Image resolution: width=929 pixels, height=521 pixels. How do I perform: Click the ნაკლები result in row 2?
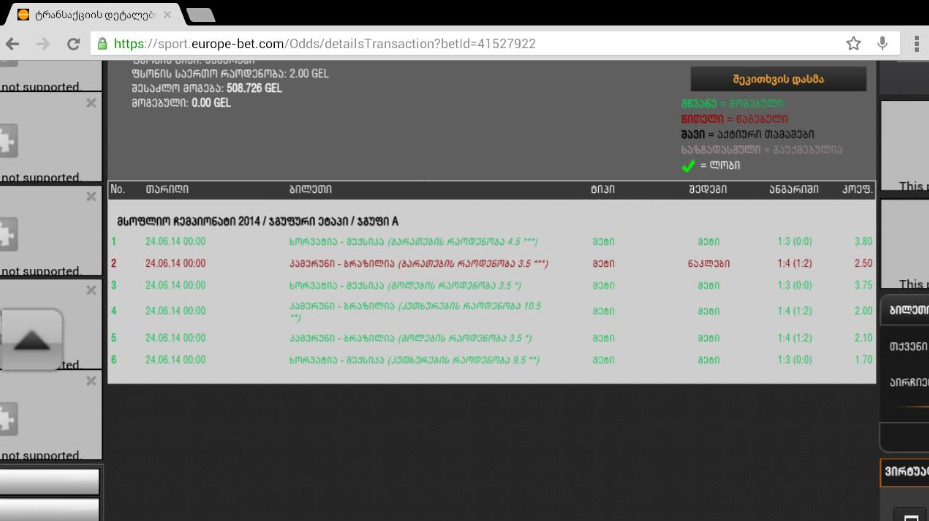pos(709,263)
